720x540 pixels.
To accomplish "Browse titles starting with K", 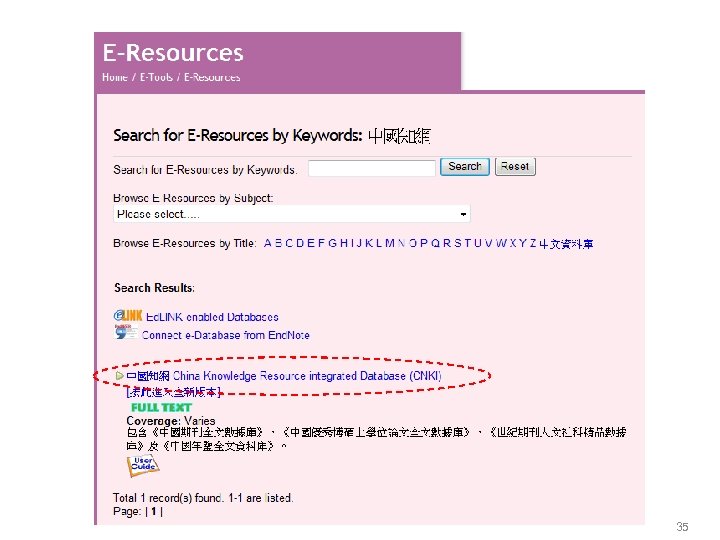I will (369, 243).
